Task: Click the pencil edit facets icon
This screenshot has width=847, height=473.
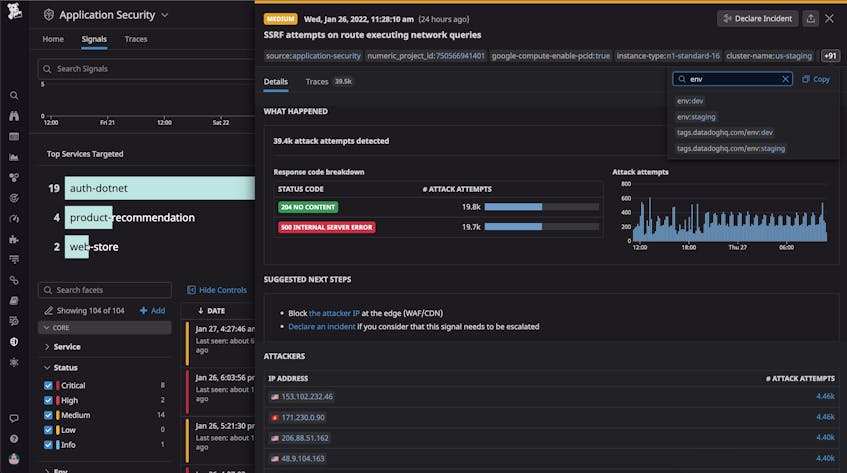Action: pos(49,310)
